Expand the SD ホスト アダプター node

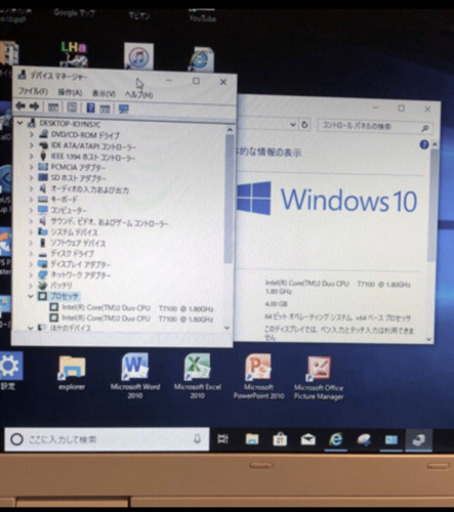click(31, 178)
